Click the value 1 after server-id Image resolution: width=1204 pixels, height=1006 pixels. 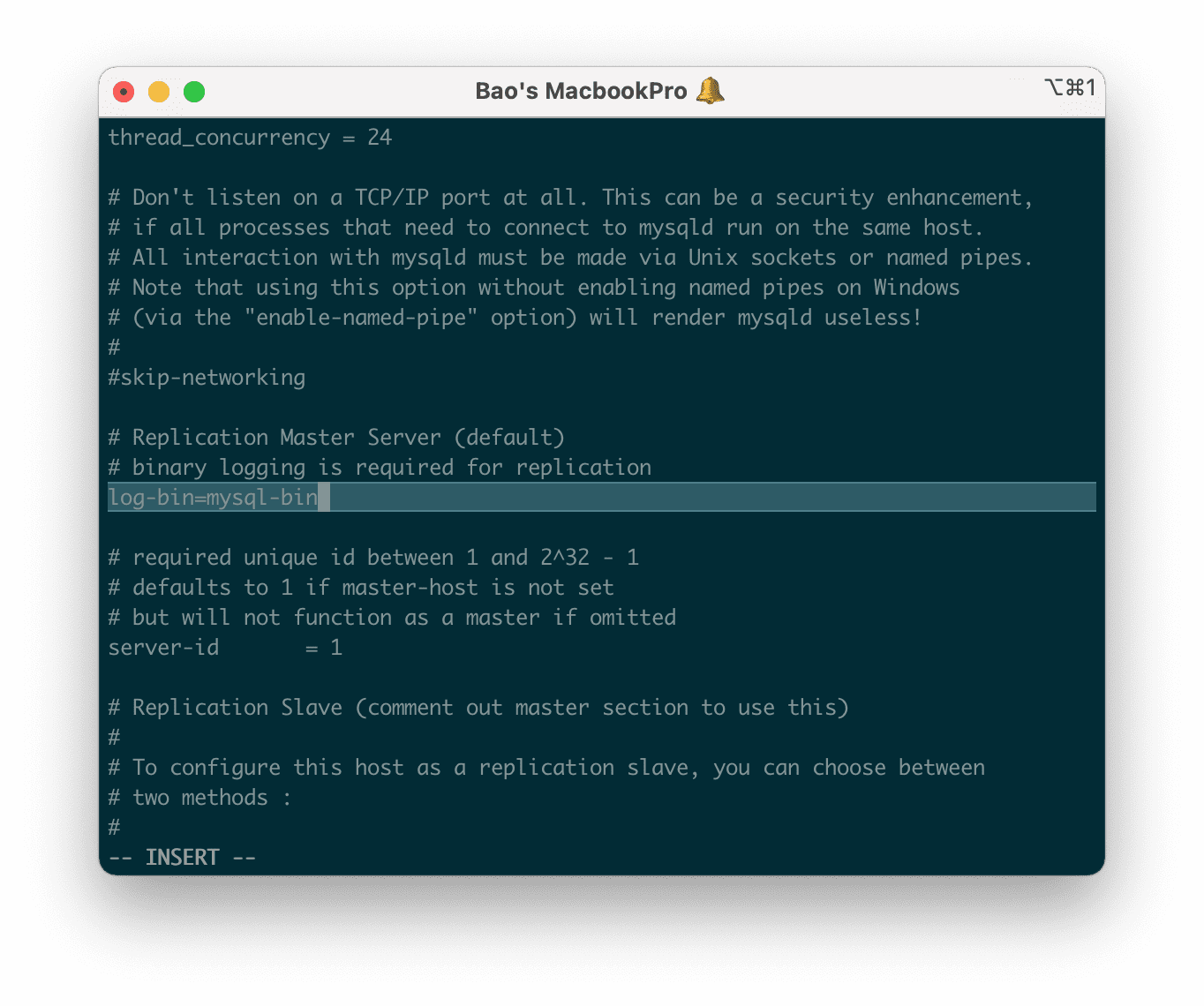point(336,648)
